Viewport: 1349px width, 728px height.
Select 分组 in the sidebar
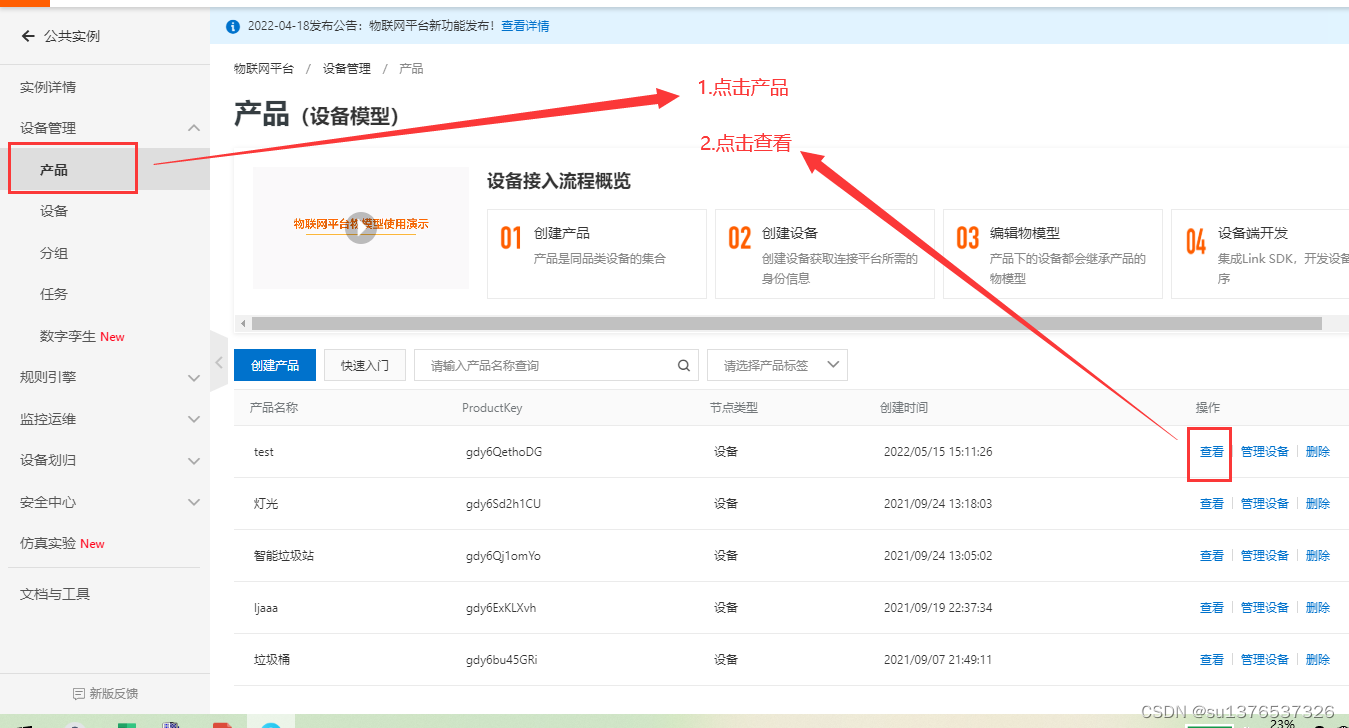point(54,253)
